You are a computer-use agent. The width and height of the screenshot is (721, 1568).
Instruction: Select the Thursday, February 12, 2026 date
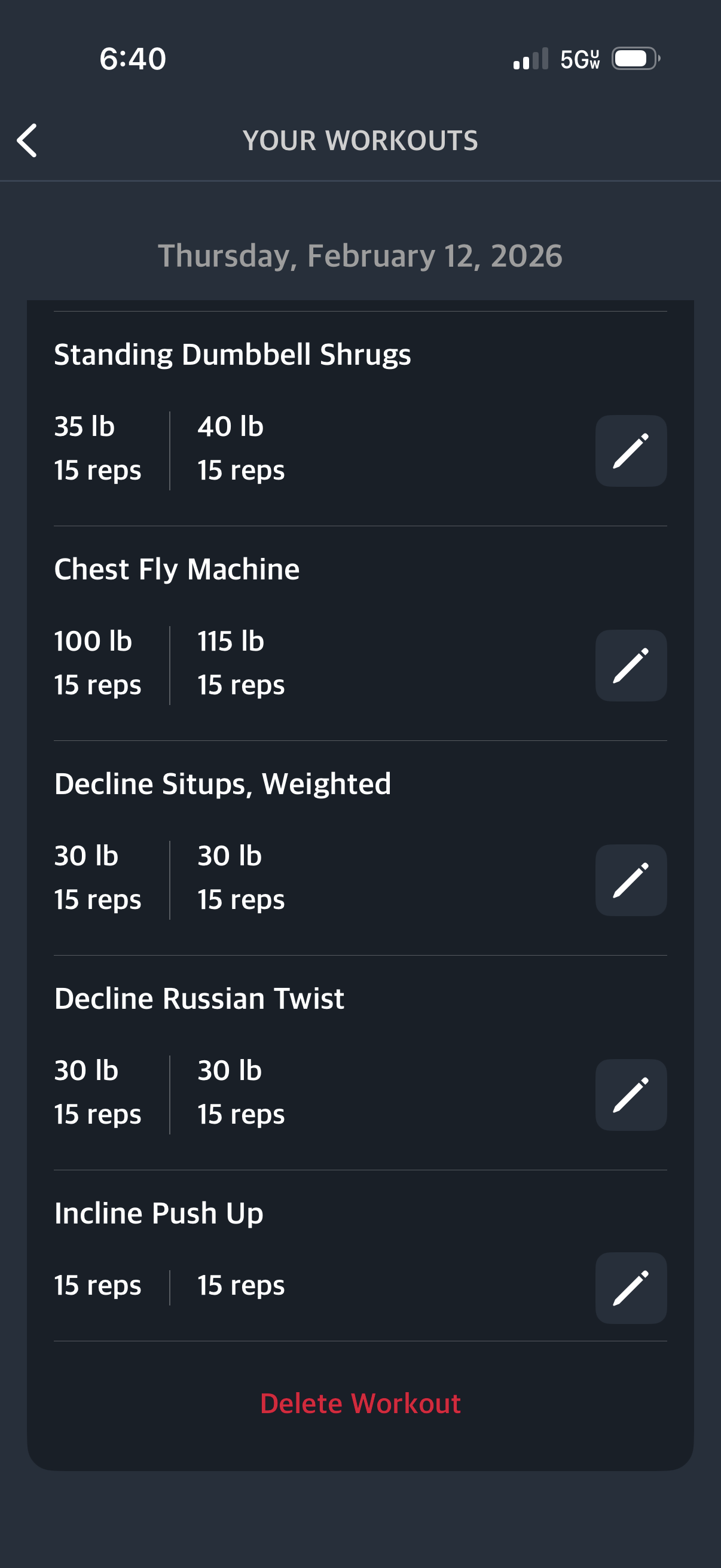click(360, 256)
